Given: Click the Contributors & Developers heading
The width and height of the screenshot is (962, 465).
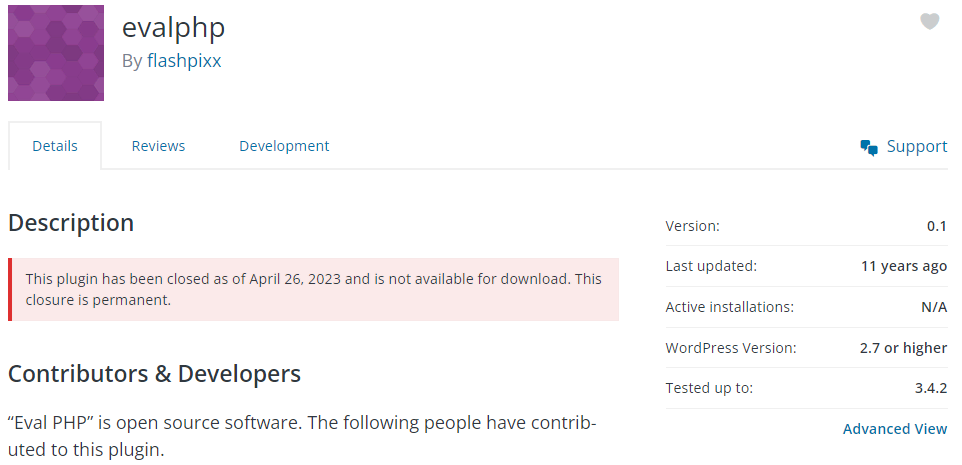Looking at the screenshot, I should (x=154, y=374).
